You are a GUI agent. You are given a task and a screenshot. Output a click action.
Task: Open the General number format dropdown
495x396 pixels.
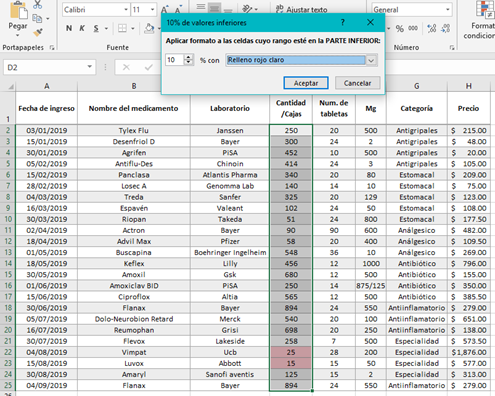point(447,10)
